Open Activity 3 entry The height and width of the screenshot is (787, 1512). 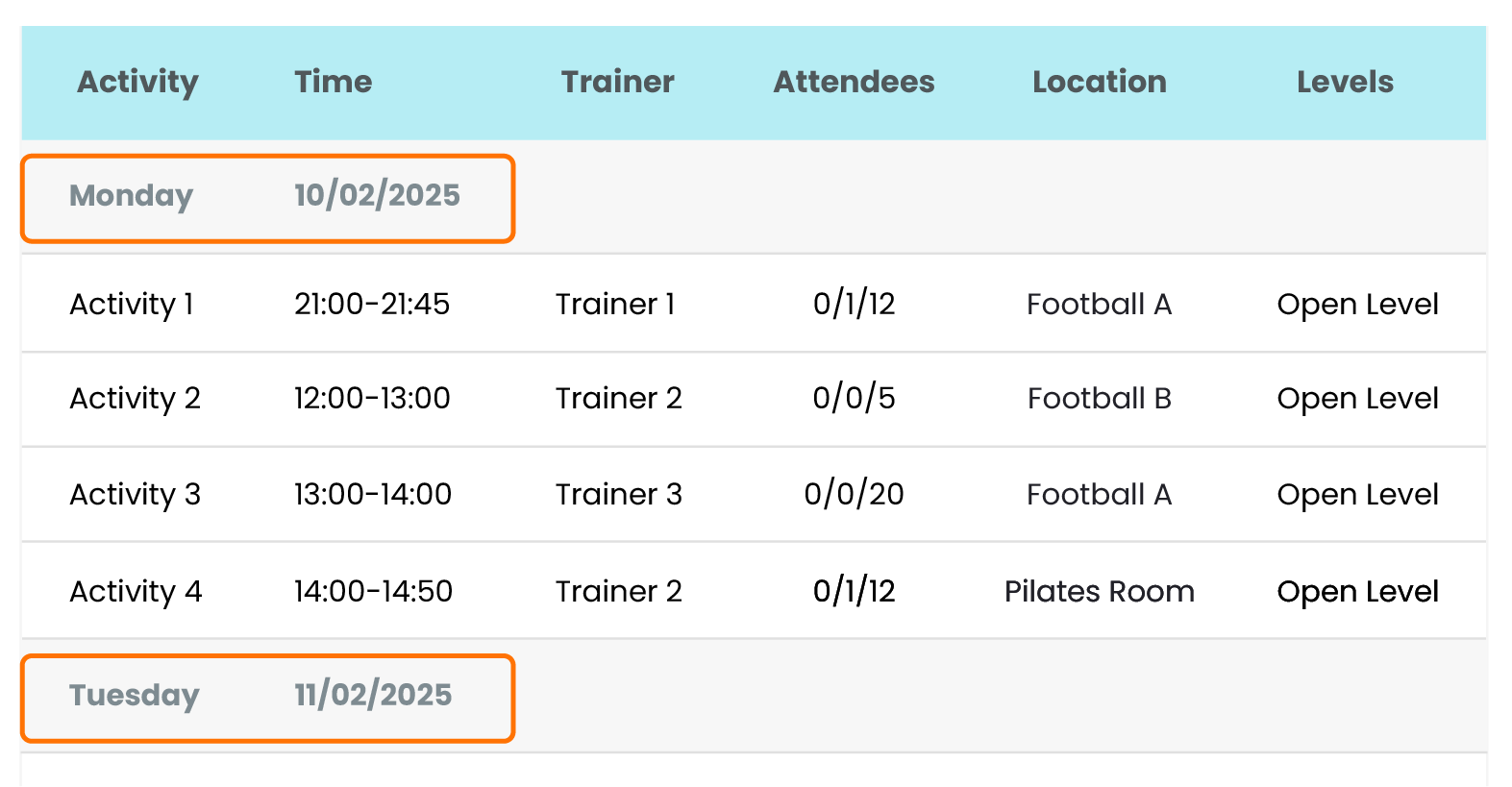(x=135, y=495)
